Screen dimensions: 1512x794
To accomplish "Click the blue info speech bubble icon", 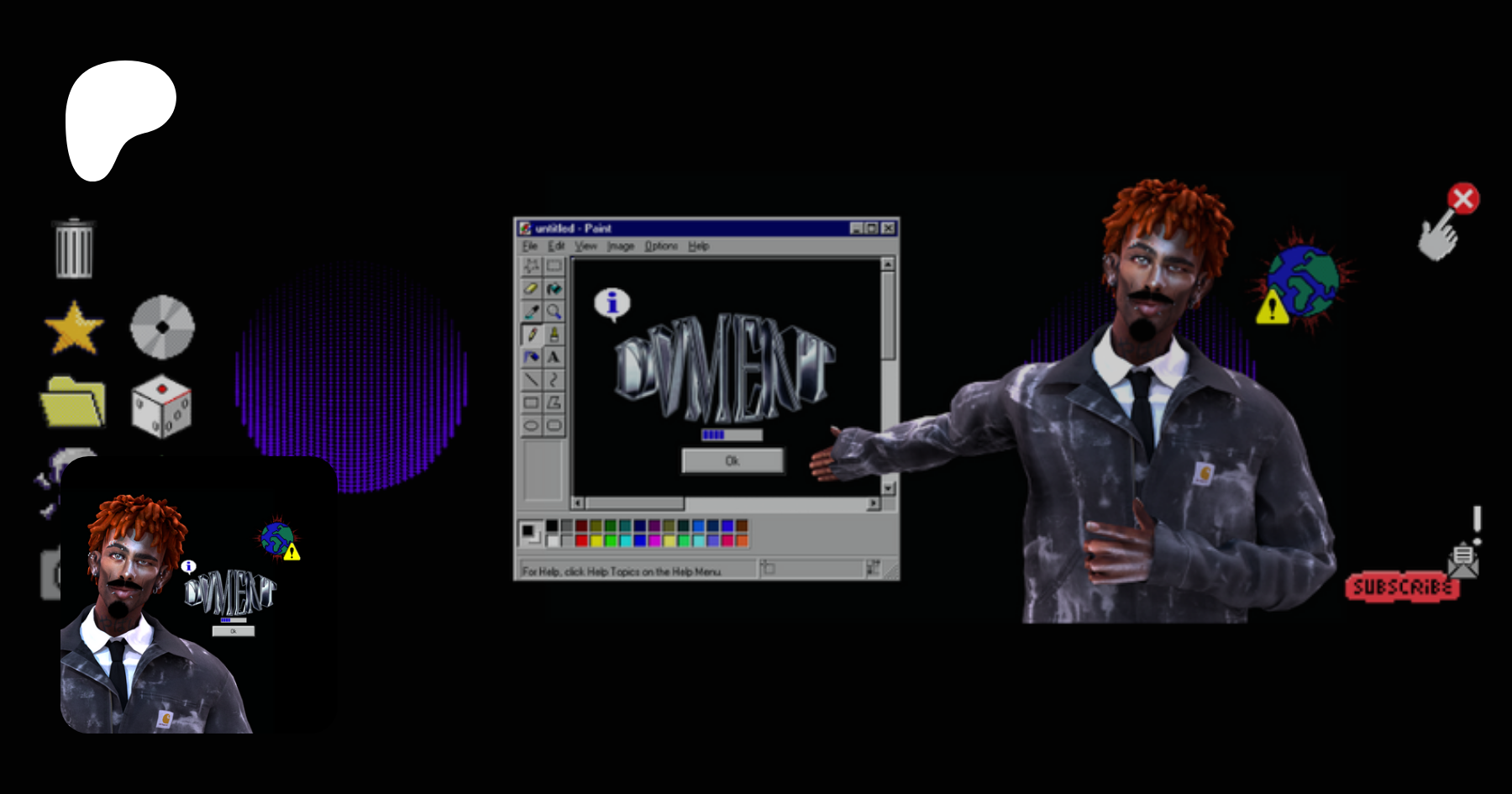I will coord(612,303).
